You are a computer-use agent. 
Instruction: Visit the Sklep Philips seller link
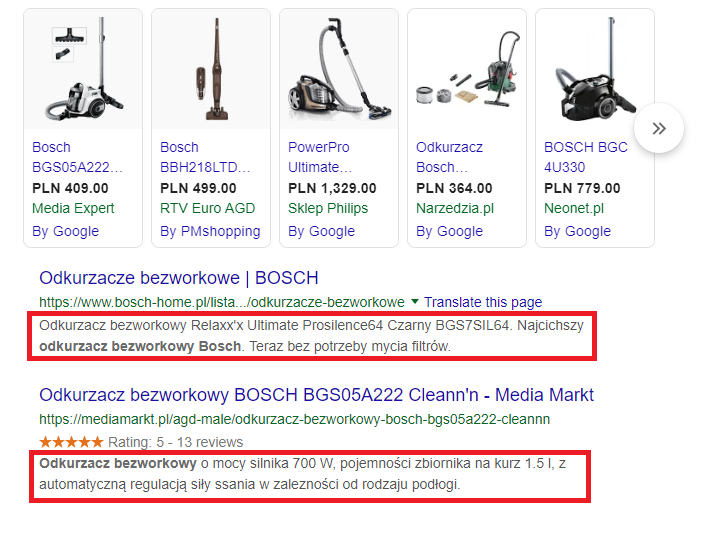click(x=328, y=209)
